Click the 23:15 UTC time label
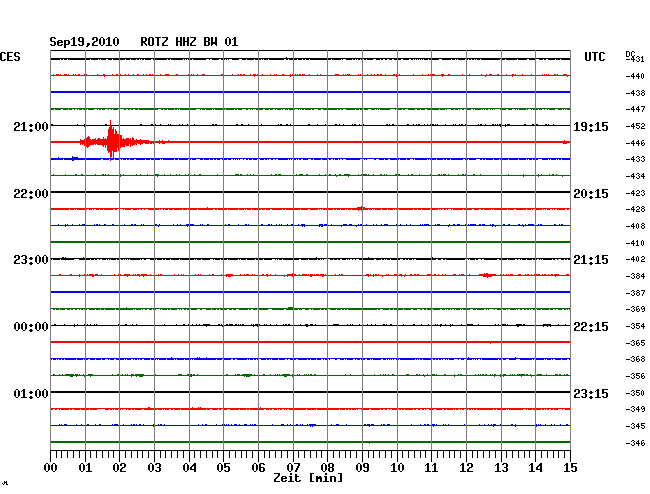Viewport: 650px width, 494px height. tap(591, 393)
